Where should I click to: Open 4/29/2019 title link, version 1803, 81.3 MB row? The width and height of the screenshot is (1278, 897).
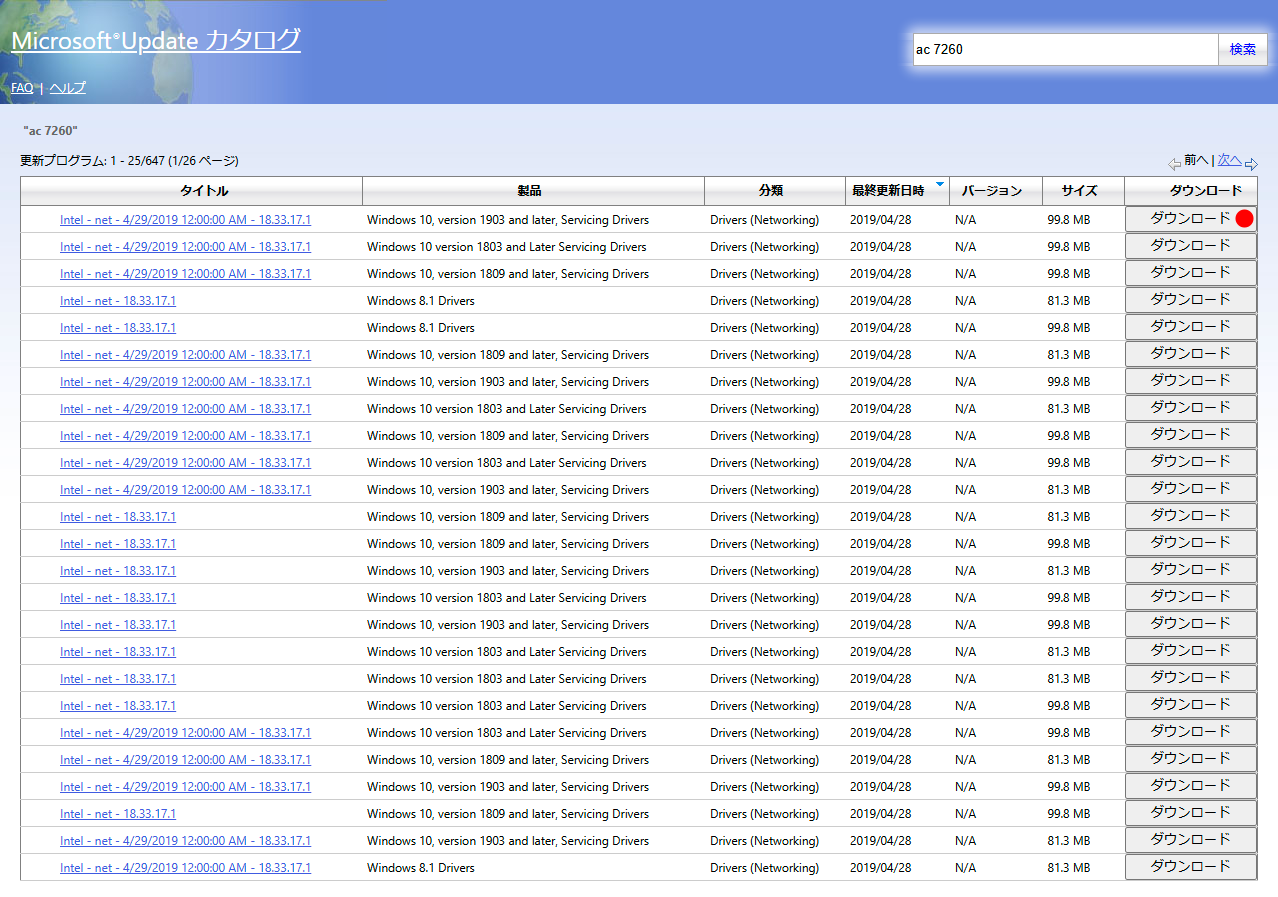click(x=185, y=409)
